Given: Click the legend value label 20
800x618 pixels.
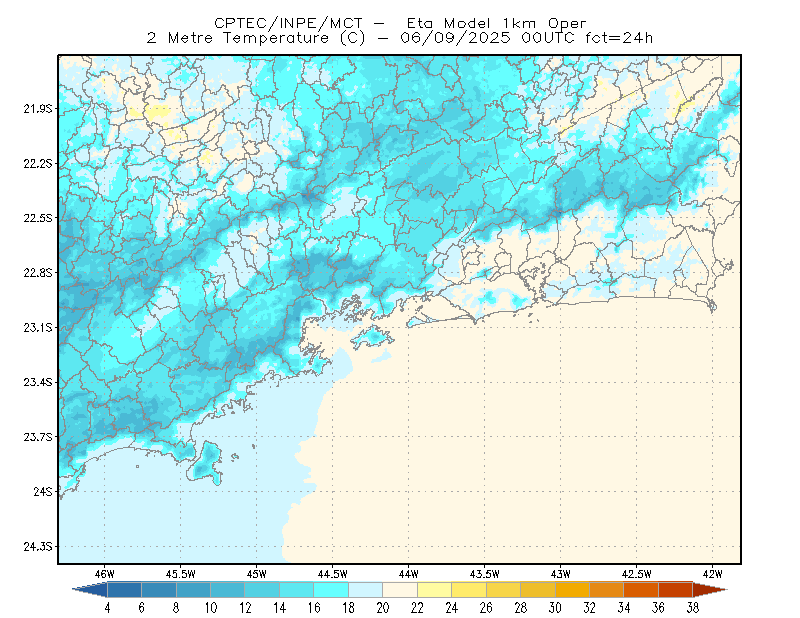Looking at the screenshot, I should pyautogui.click(x=383, y=608).
